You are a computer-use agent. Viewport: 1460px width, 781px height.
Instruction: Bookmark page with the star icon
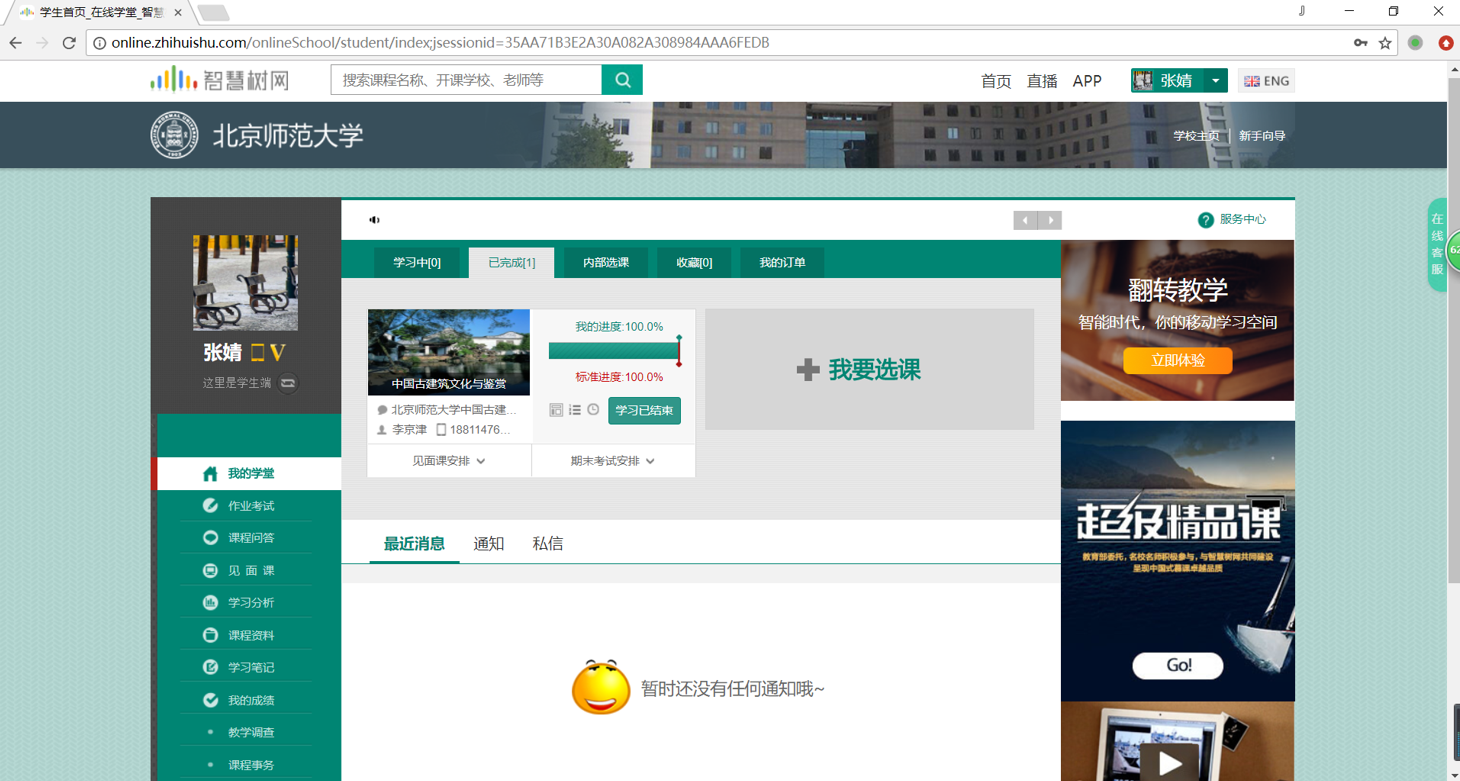[x=1385, y=43]
